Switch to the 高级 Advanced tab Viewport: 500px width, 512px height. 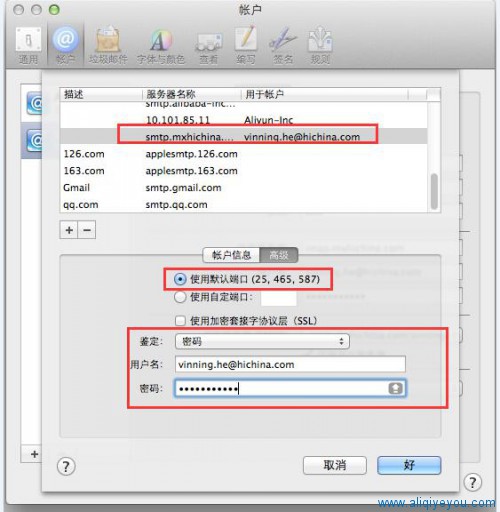click(x=279, y=255)
